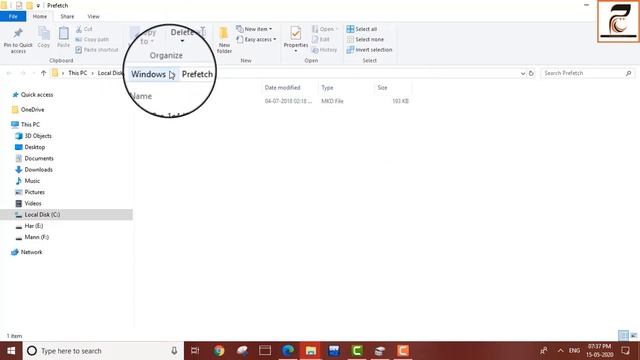The width and height of the screenshot is (640, 360).
Task: Click the Edit ribbon button
Action: coord(321,39)
